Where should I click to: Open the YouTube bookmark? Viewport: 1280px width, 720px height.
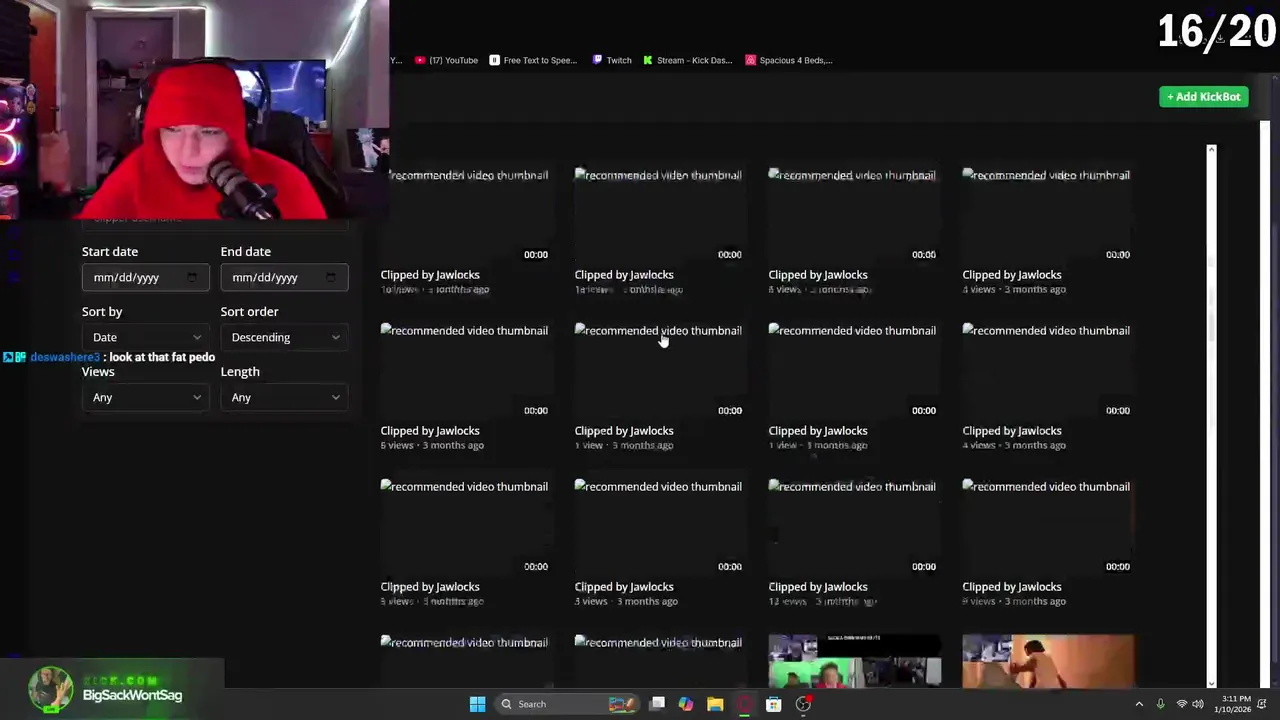pyautogui.click(x=446, y=60)
